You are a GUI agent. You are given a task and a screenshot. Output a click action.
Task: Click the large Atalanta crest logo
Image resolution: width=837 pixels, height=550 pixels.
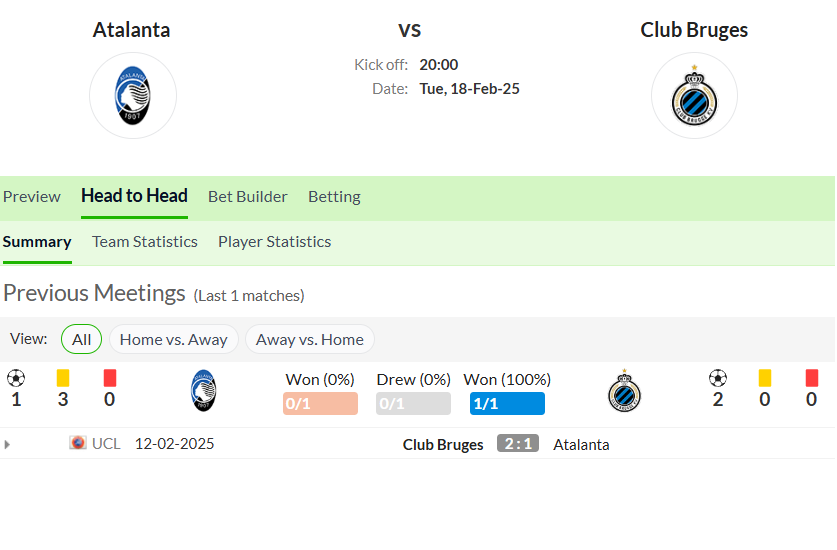(x=132, y=96)
